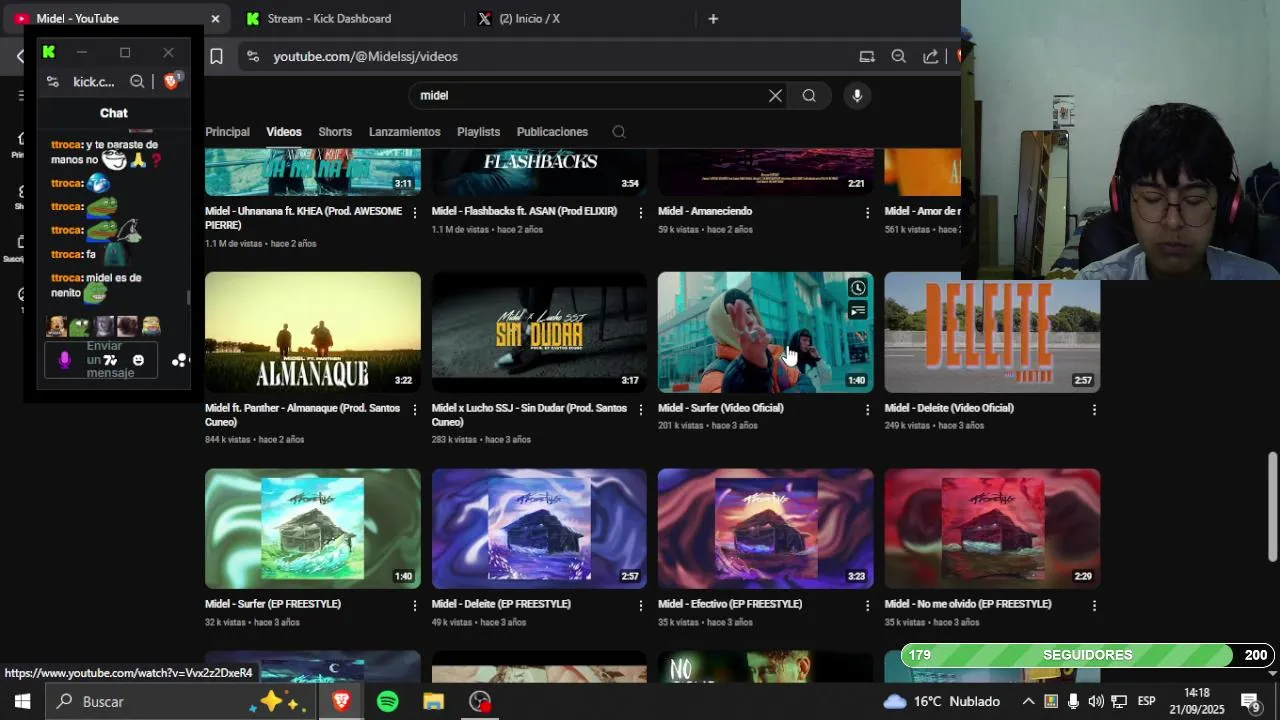Open the Deleite orange text thumbnail
The image size is (1280, 720).
(992, 332)
